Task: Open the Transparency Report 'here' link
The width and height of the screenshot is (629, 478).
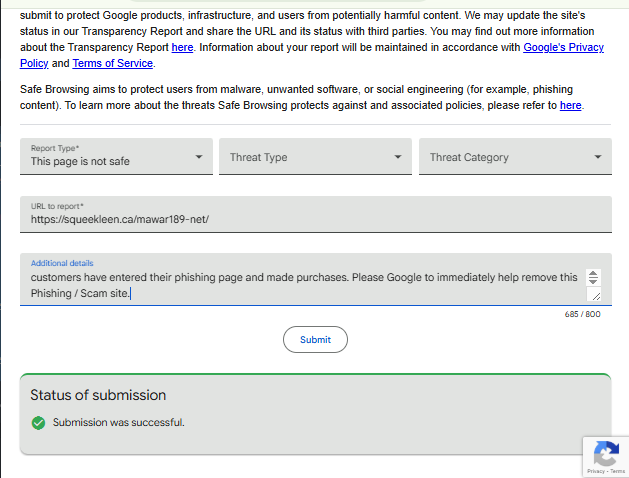Action: (x=182, y=47)
